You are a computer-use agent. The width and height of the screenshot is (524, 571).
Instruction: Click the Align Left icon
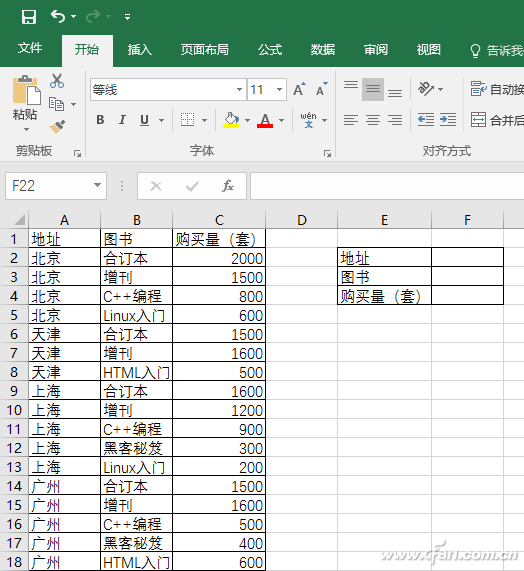(x=351, y=120)
